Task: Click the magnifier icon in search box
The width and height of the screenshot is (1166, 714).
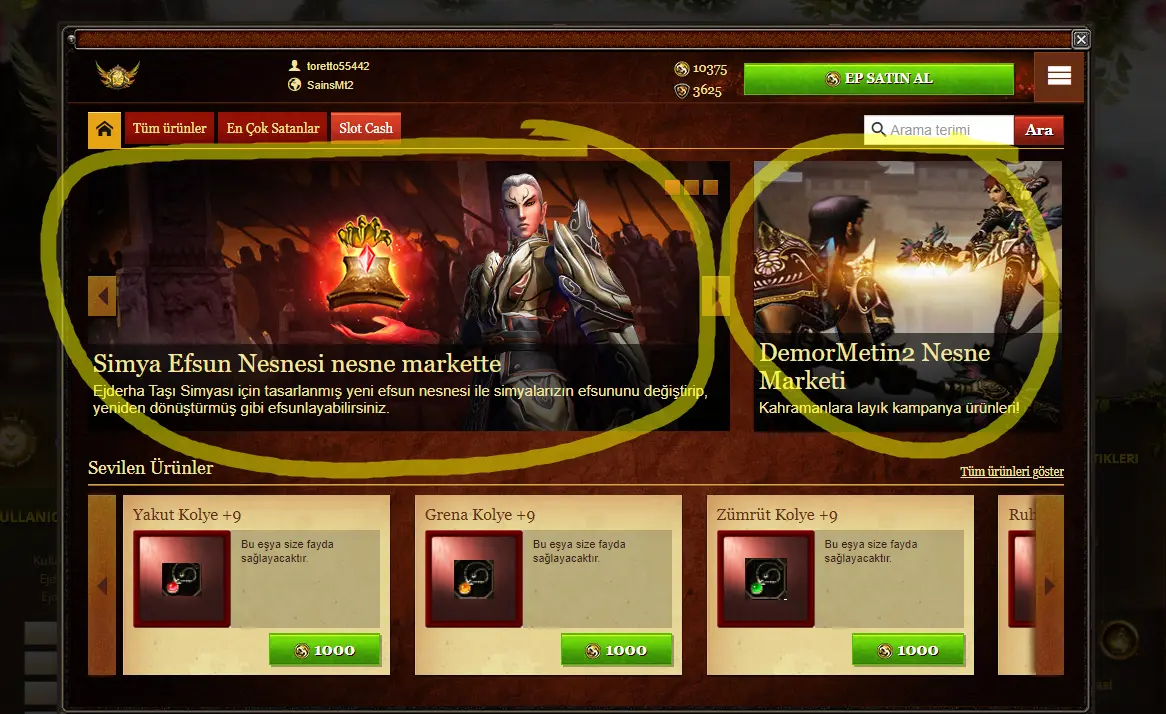Action: pos(878,129)
